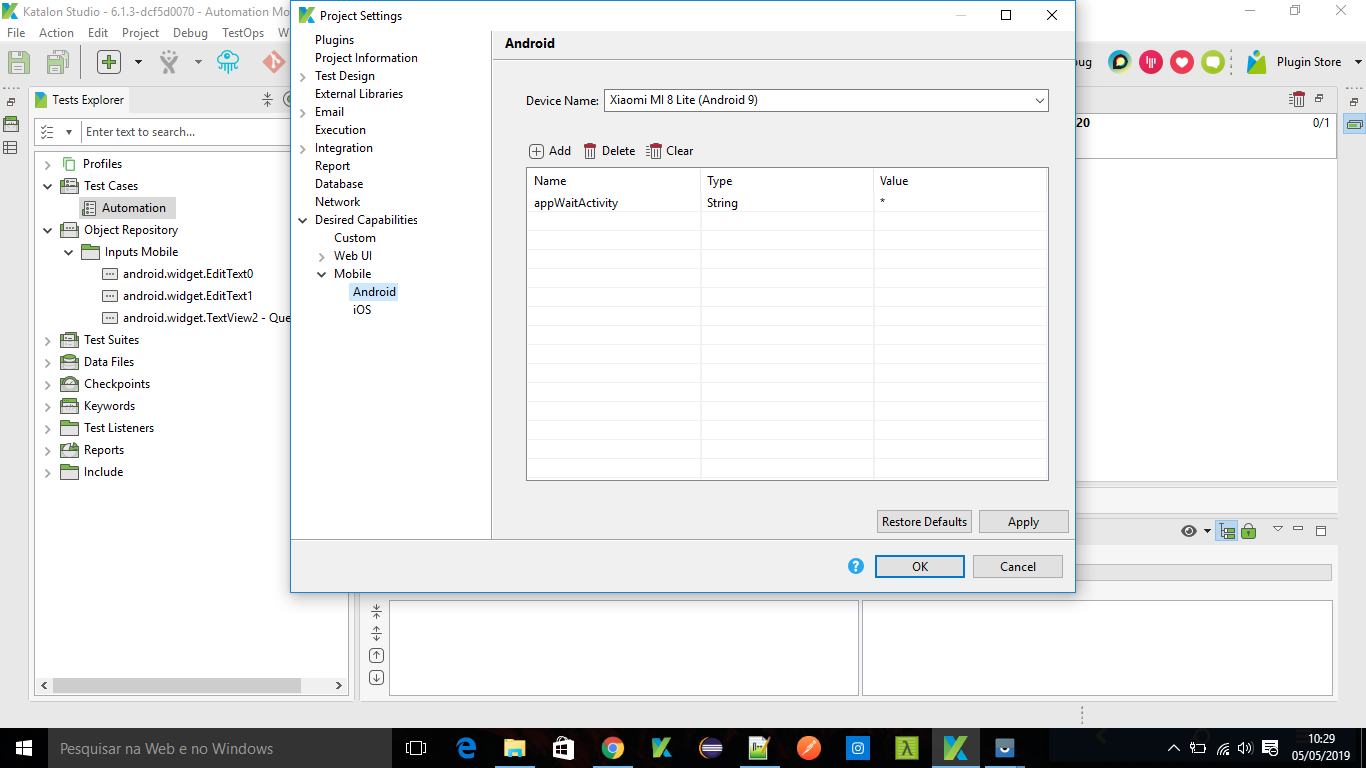Select iOS under Mobile capabilities
The image size is (1366, 768).
coord(362,310)
